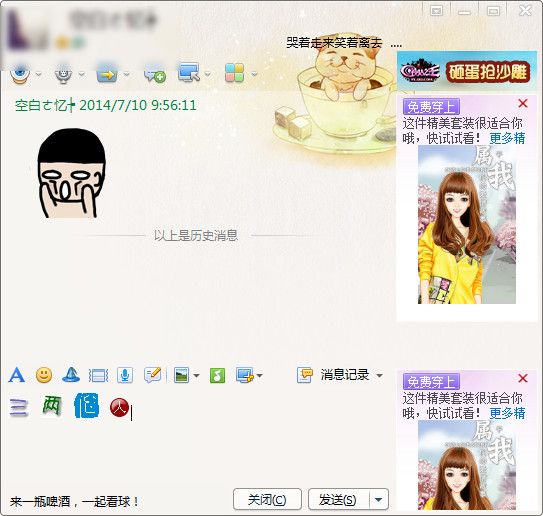Click the lower QQ show girl avatar image
Screen dimensions: 543x516
pos(467,465)
